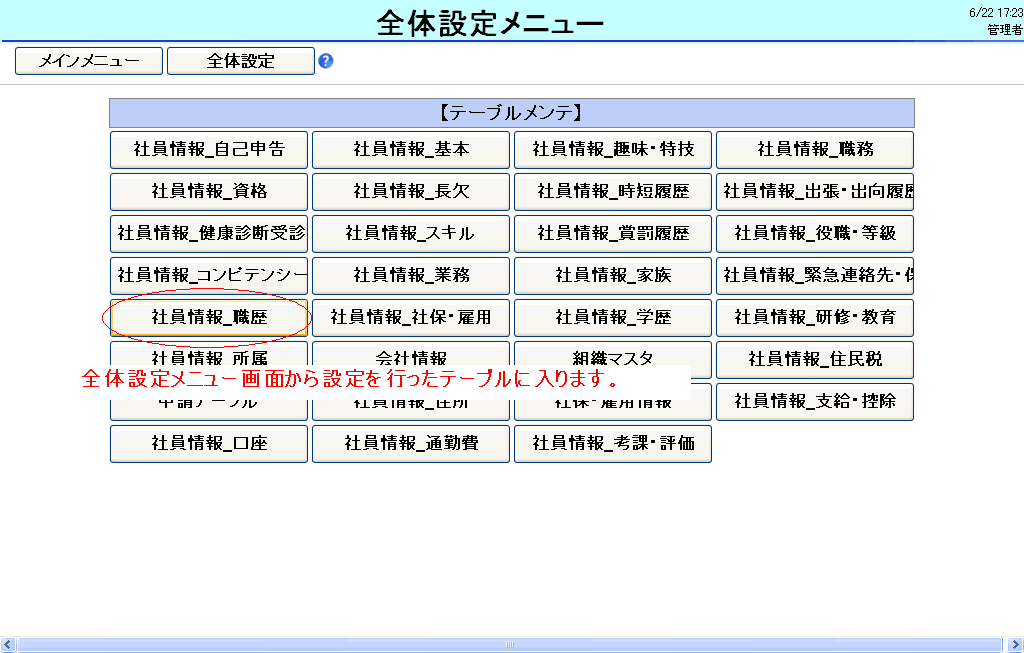This screenshot has height=653, width=1024.
Task: Select 社員情報_研修・教育 button
Action: pos(815,318)
